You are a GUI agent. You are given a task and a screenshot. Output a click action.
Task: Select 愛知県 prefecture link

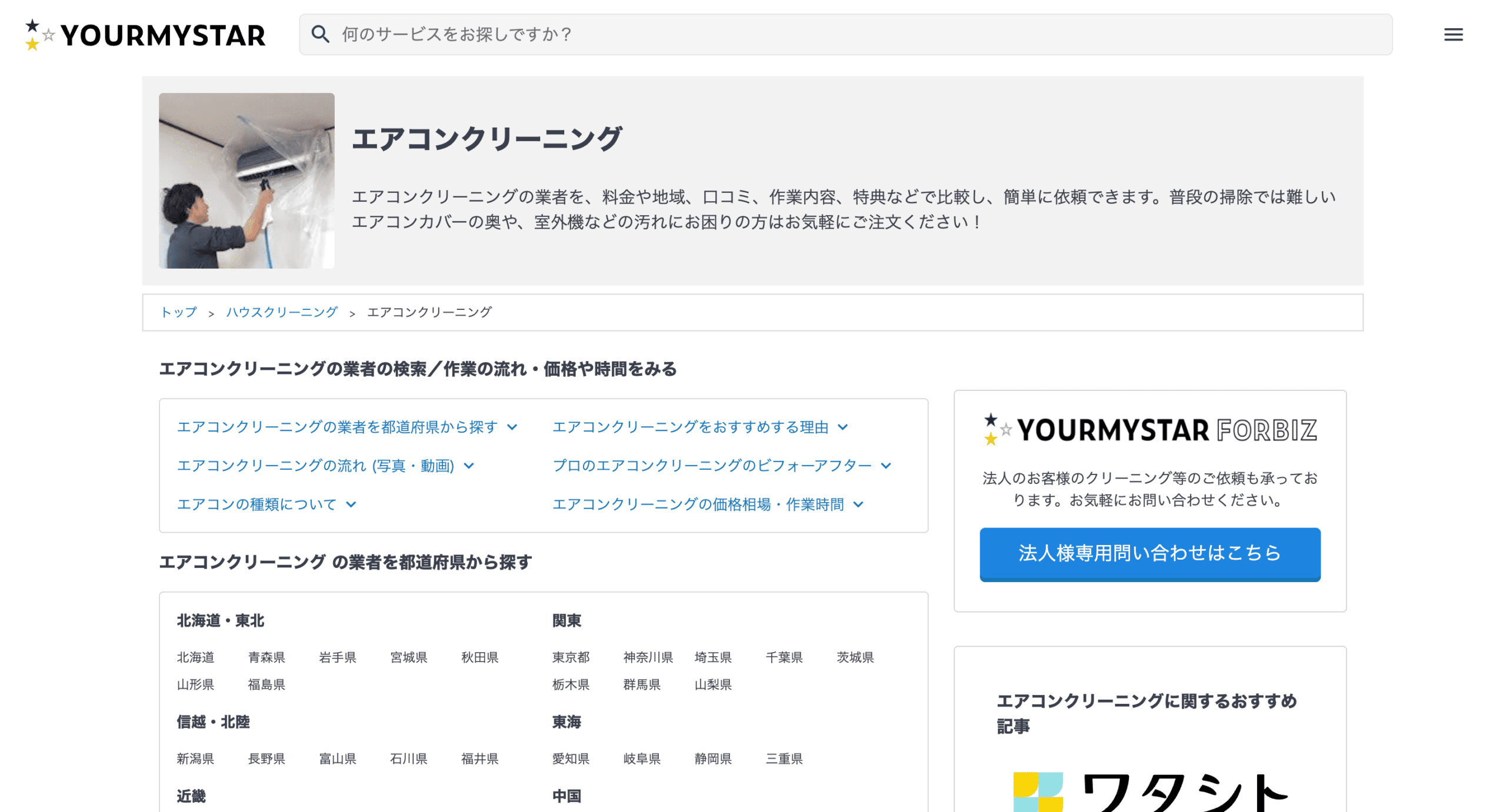point(570,758)
